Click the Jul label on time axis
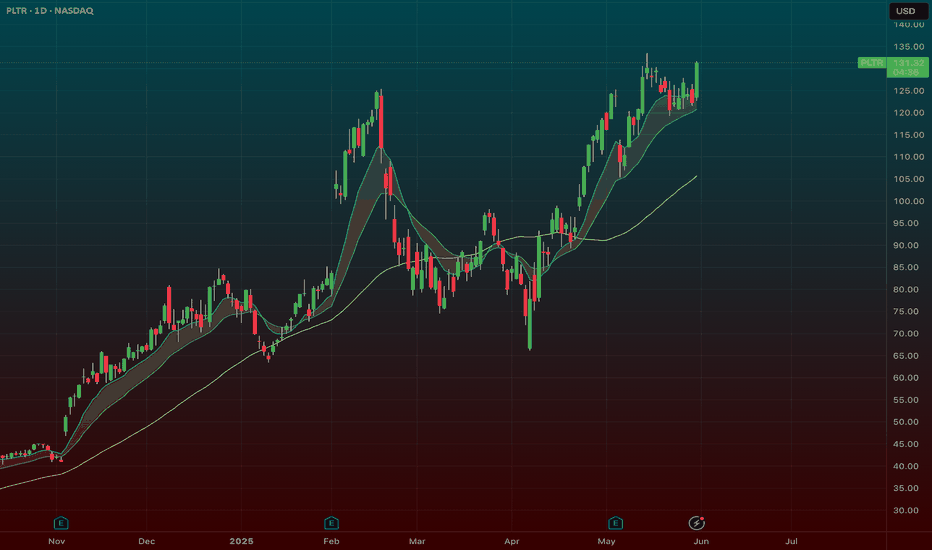This screenshot has height=550, width=932. click(x=791, y=541)
